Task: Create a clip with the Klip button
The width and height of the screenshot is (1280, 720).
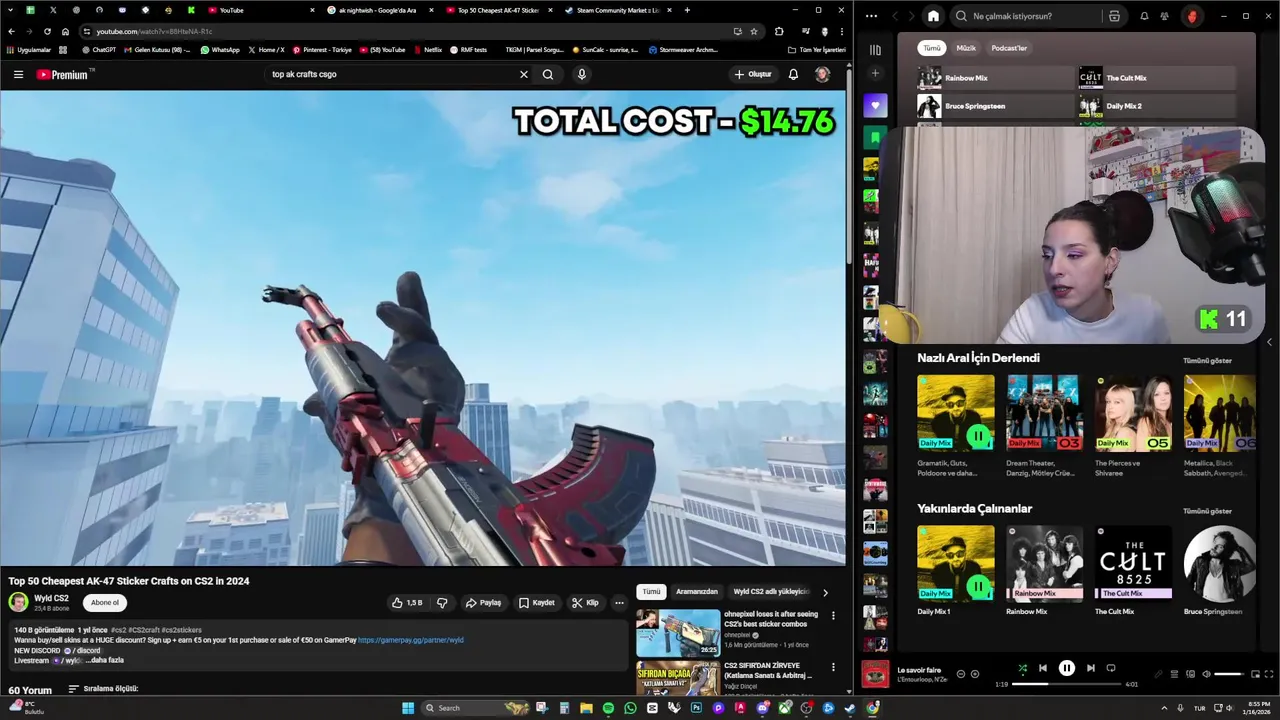Action: pos(585,603)
